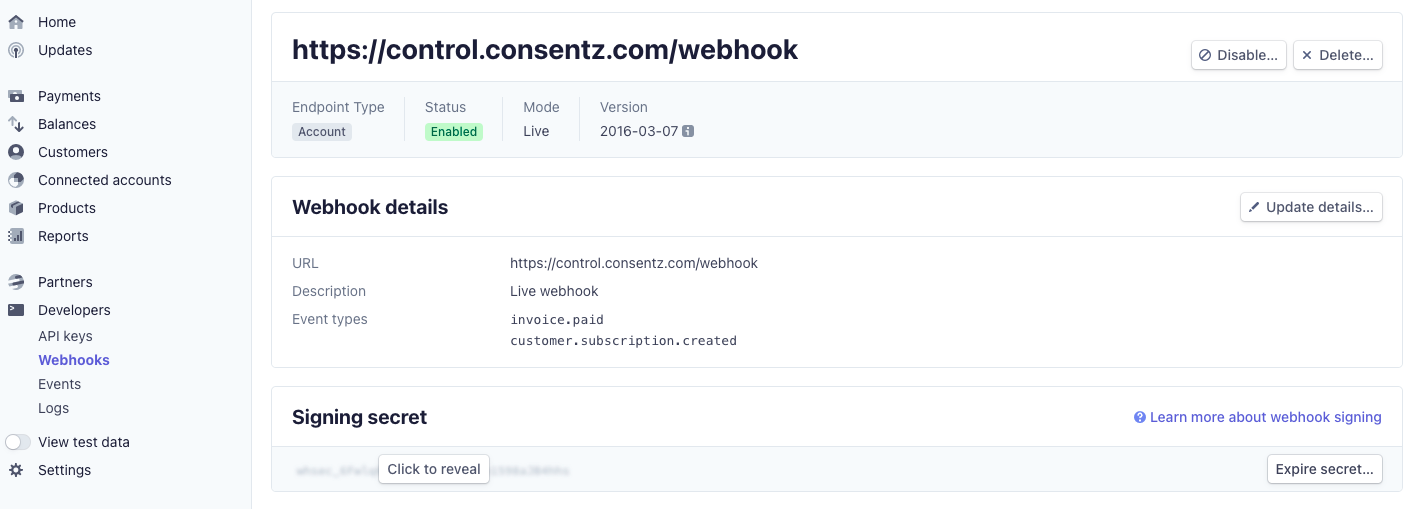Viewport: 1410px width, 509px height.
Task: Click the Customers person icon
Action: [16, 152]
